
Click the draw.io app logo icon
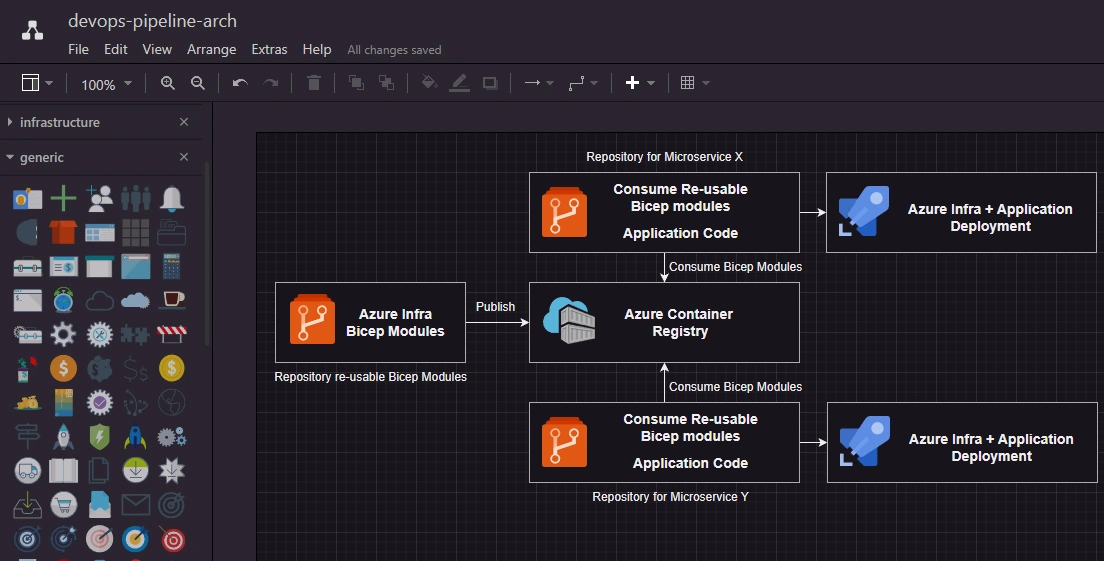(32, 30)
